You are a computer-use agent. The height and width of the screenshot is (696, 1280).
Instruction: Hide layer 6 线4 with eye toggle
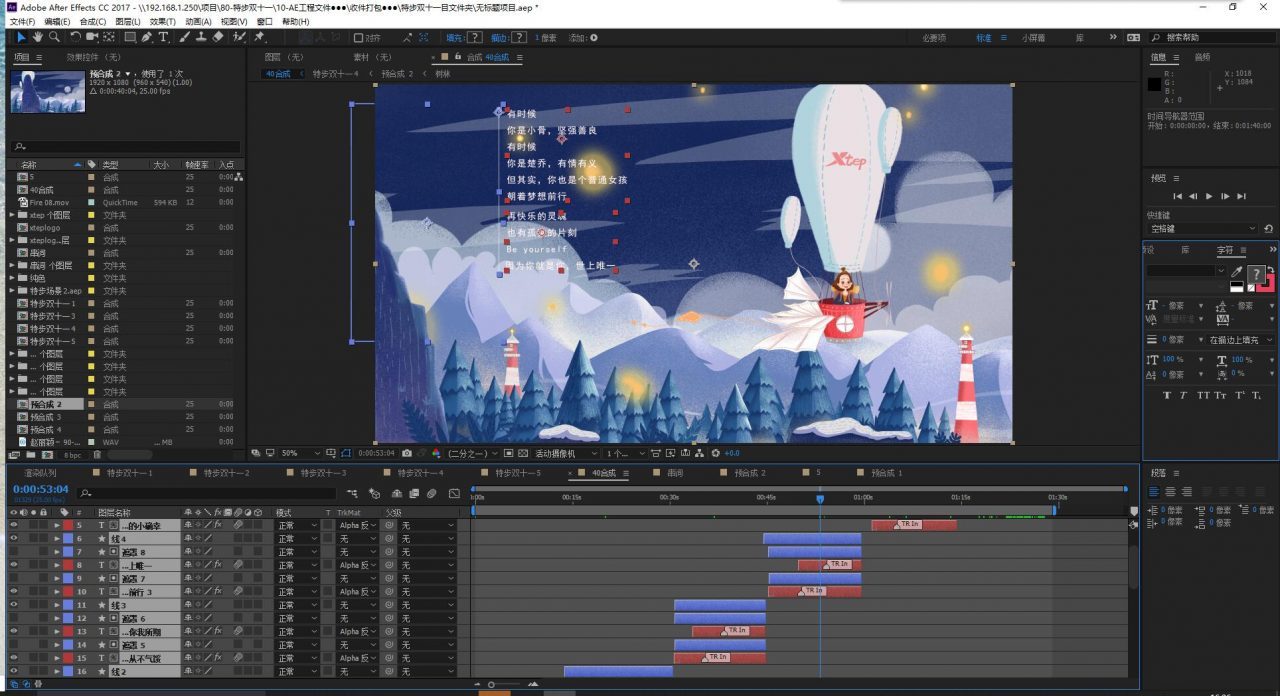coord(13,538)
